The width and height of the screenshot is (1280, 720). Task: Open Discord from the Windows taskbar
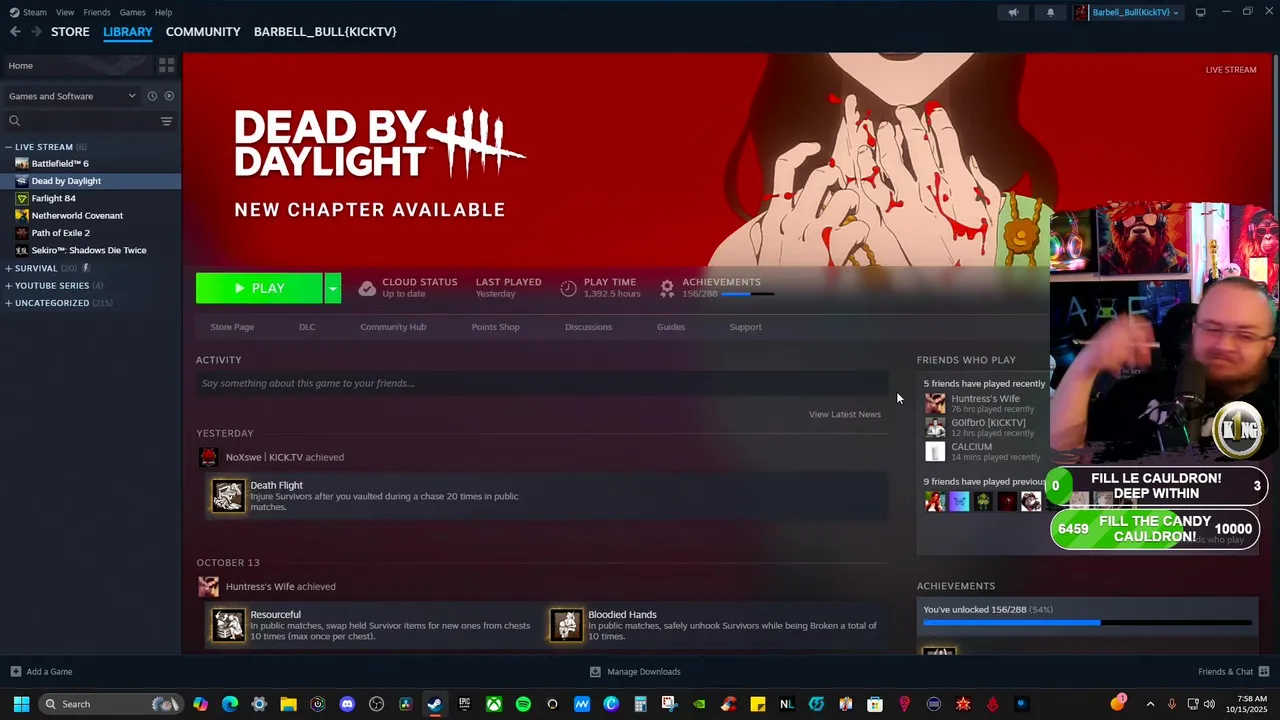pyautogui.click(x=347, y=704)
